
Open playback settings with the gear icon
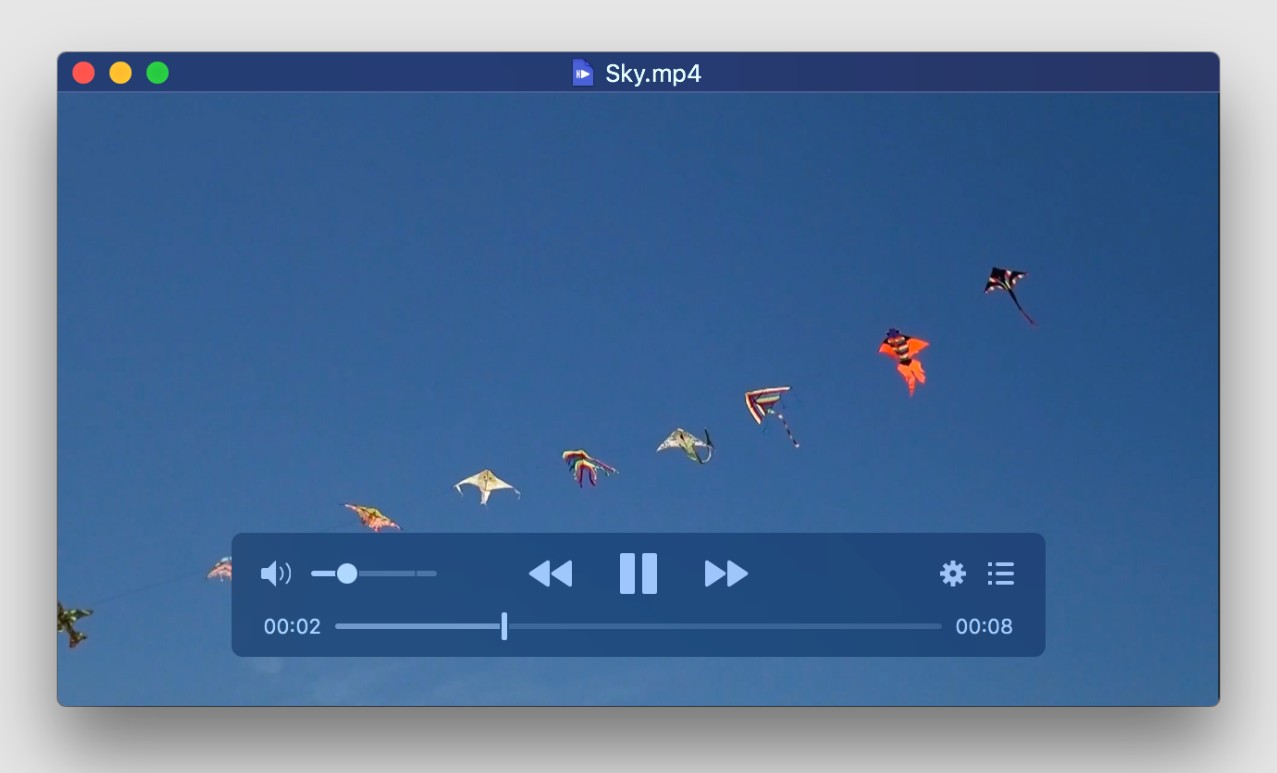[x=954, y=573]
